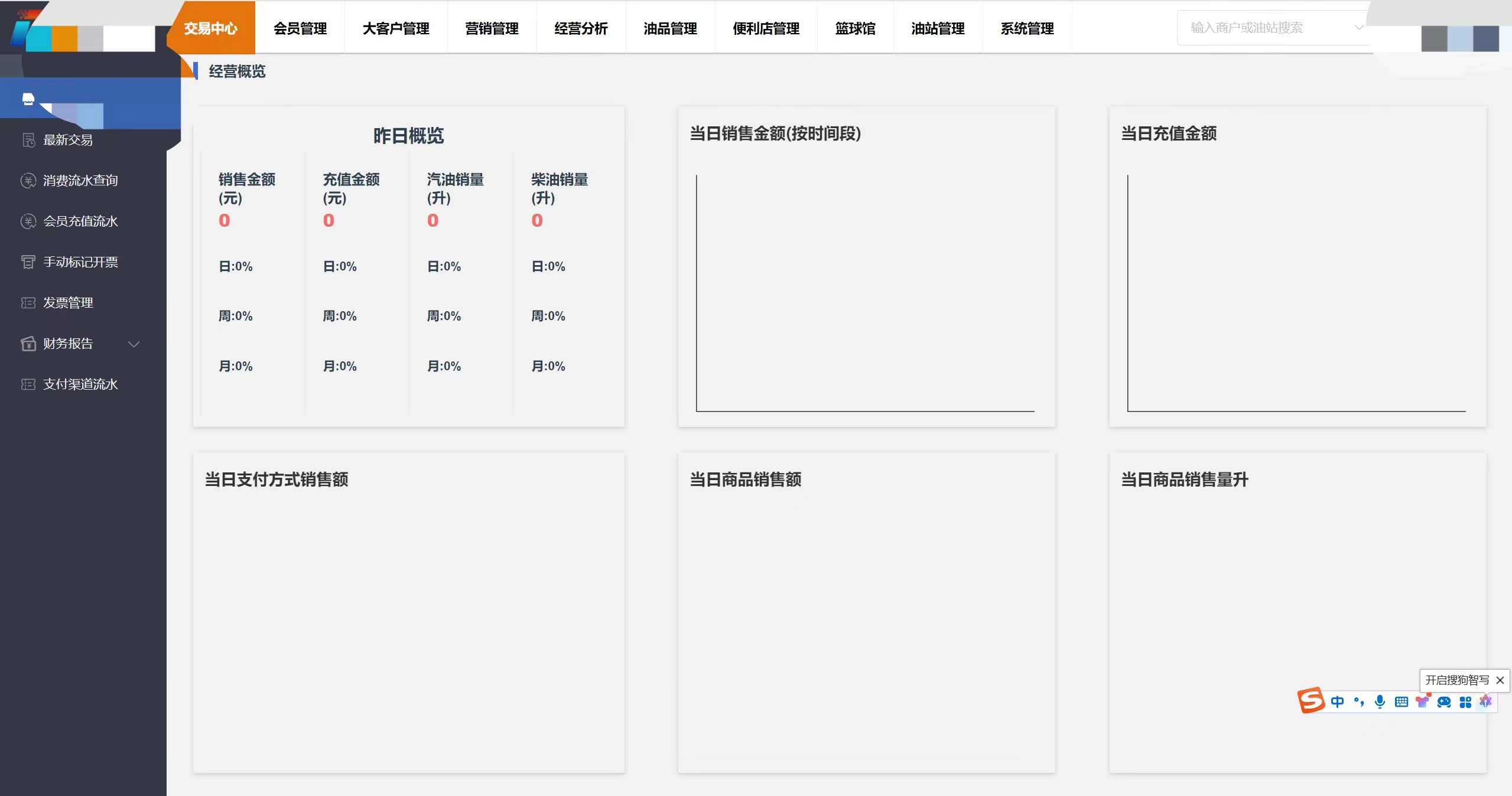Click the 手动标记开票 icon
Viewport: 1512px width, 796px height.
[28, 262]
